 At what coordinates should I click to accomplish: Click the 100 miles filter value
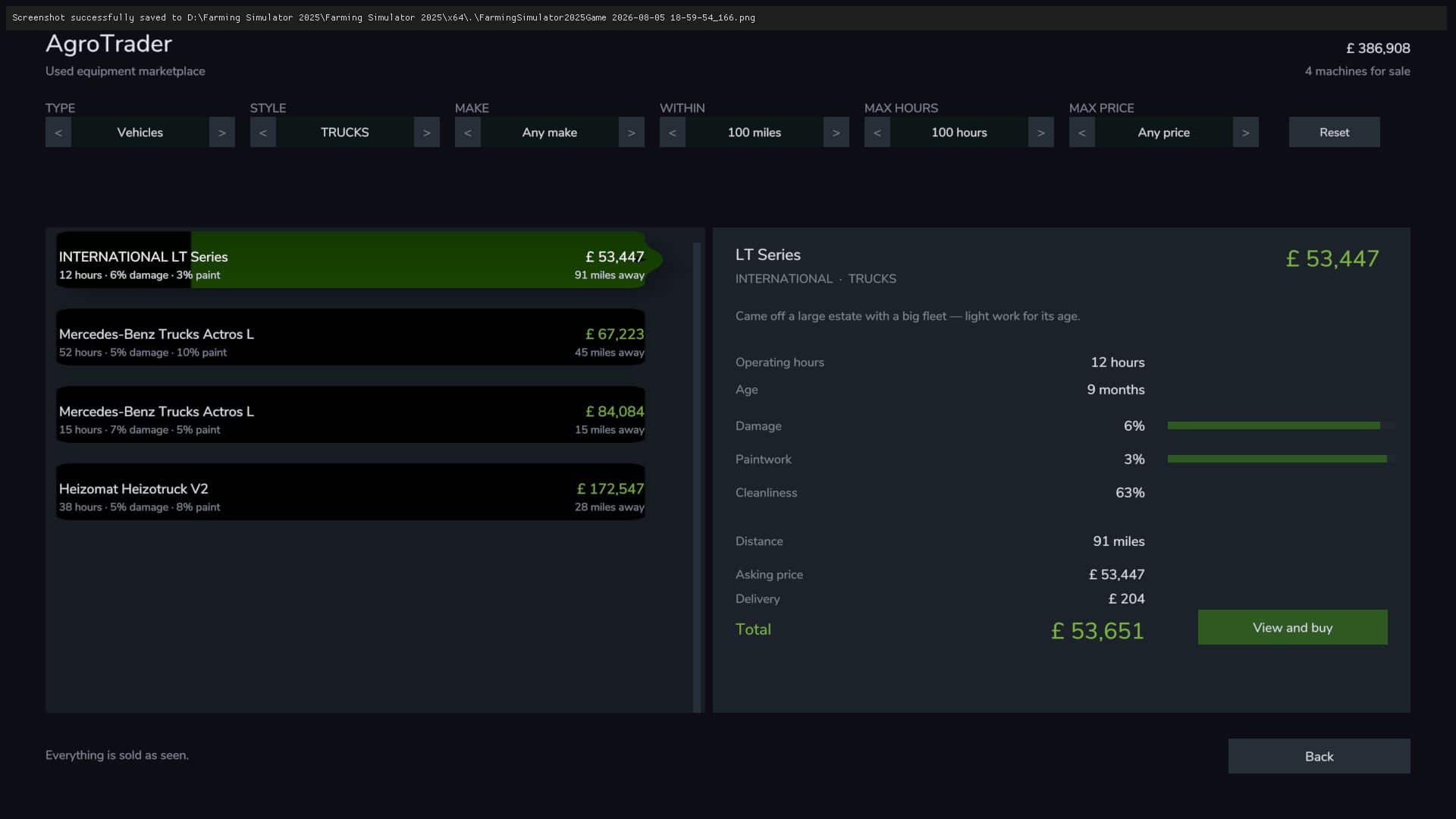(x=755, y=132)
